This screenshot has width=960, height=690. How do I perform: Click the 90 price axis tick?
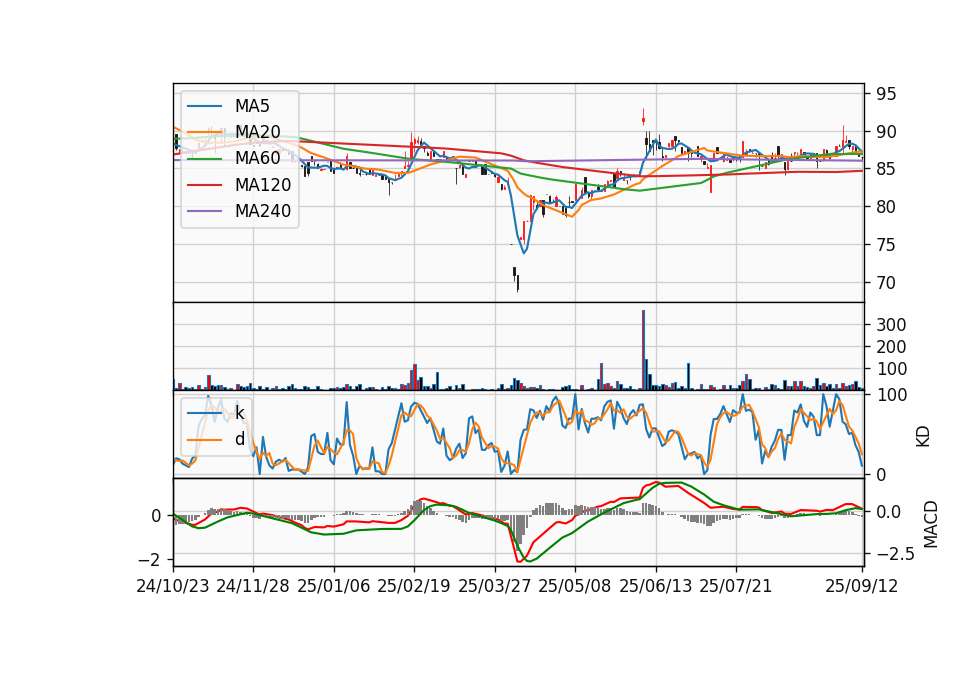pos(886,132)
